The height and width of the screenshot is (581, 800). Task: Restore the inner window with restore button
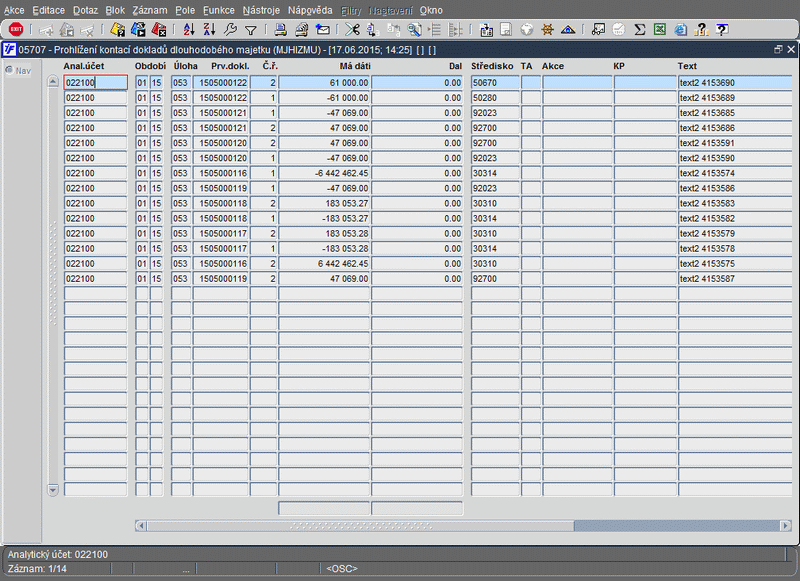pos(778,49)
